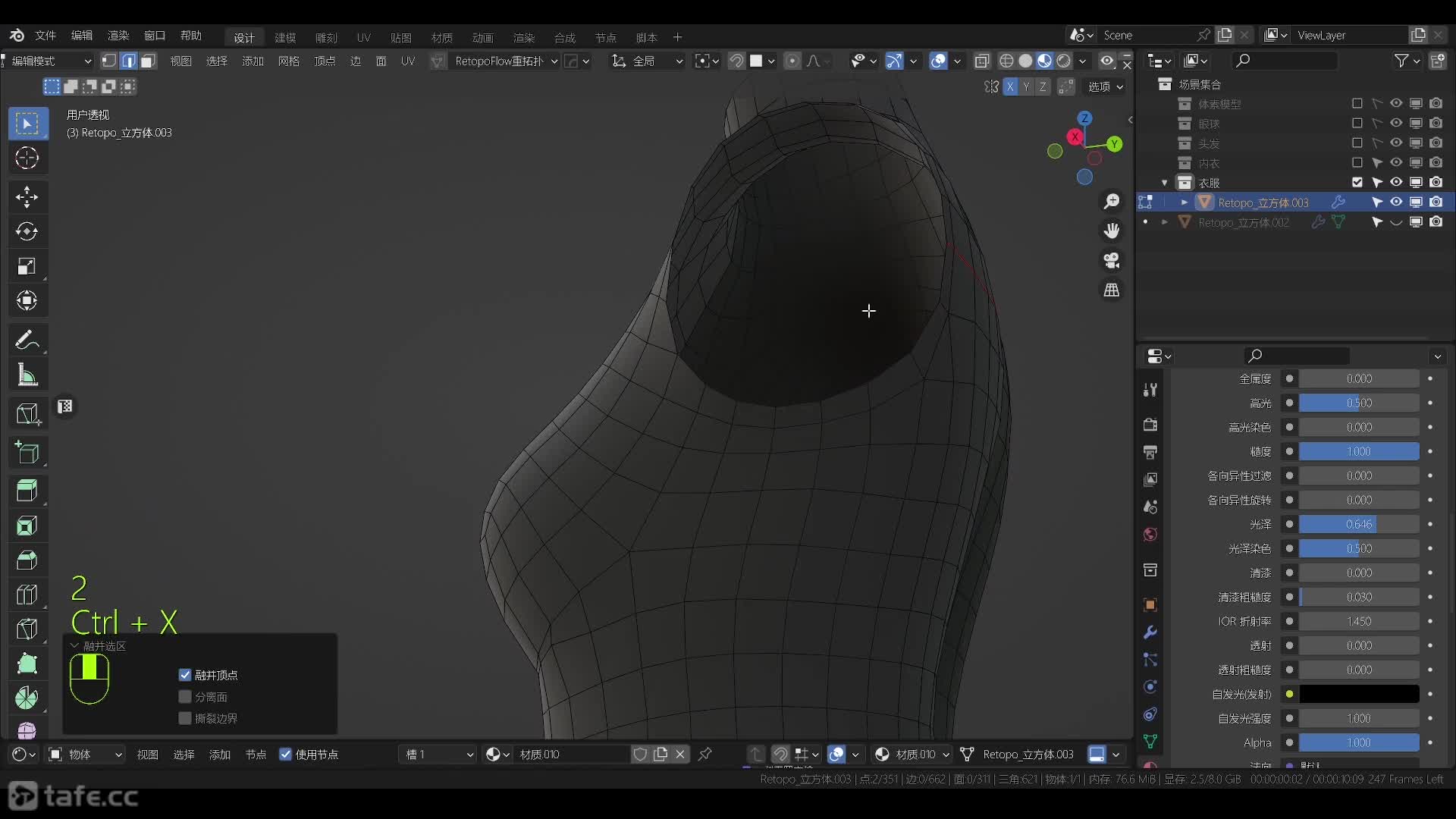Toggle the 体素模型 collection exclude checkbox
Viewport: 1456px width, 819px height.
(x=1357, y=103)
